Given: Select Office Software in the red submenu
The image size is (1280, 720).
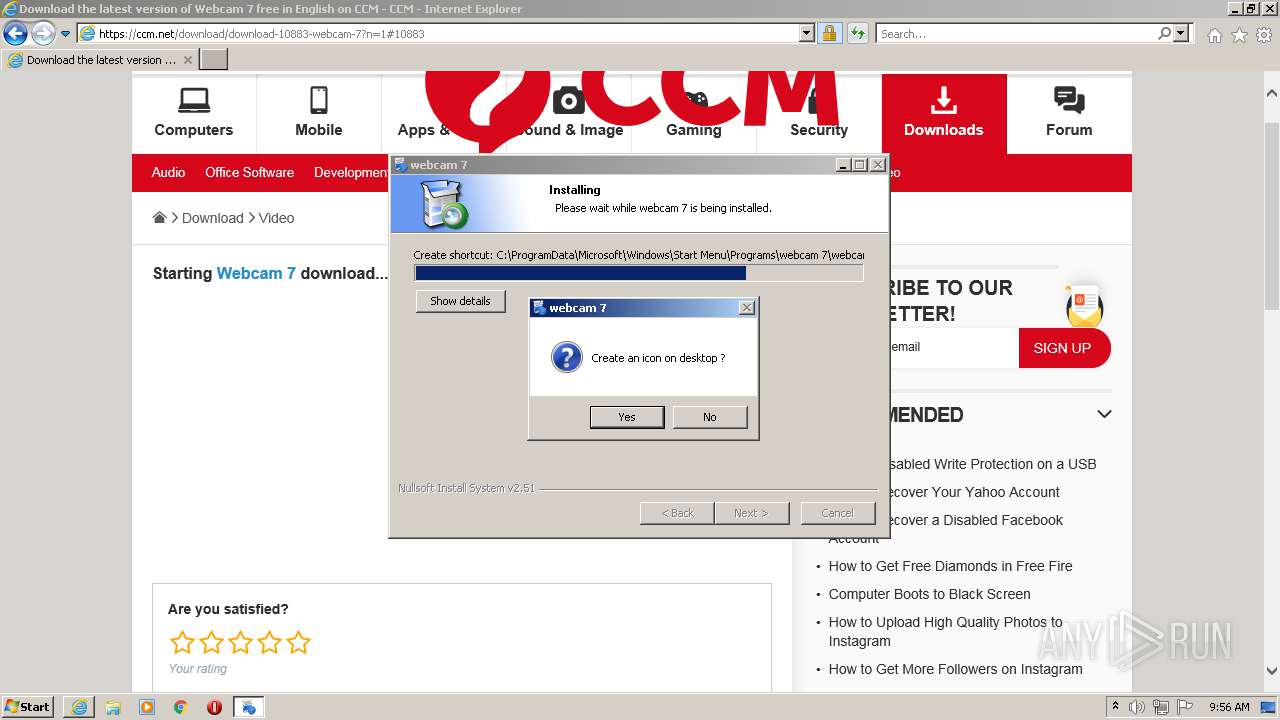Looking at the screenshot, I should point(249,172).
